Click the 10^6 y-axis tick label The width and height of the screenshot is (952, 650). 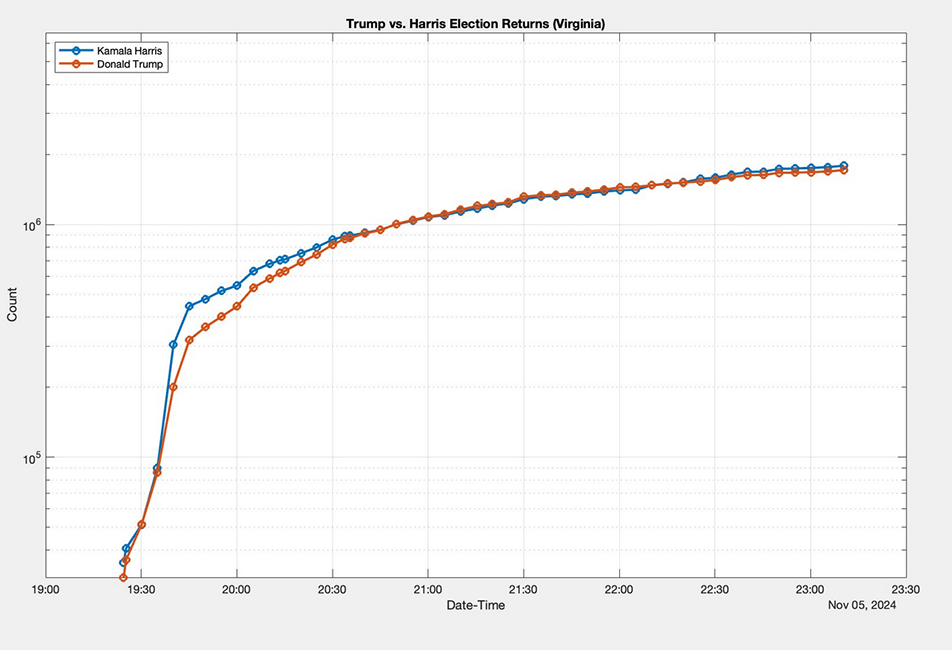tap(30, 225)
